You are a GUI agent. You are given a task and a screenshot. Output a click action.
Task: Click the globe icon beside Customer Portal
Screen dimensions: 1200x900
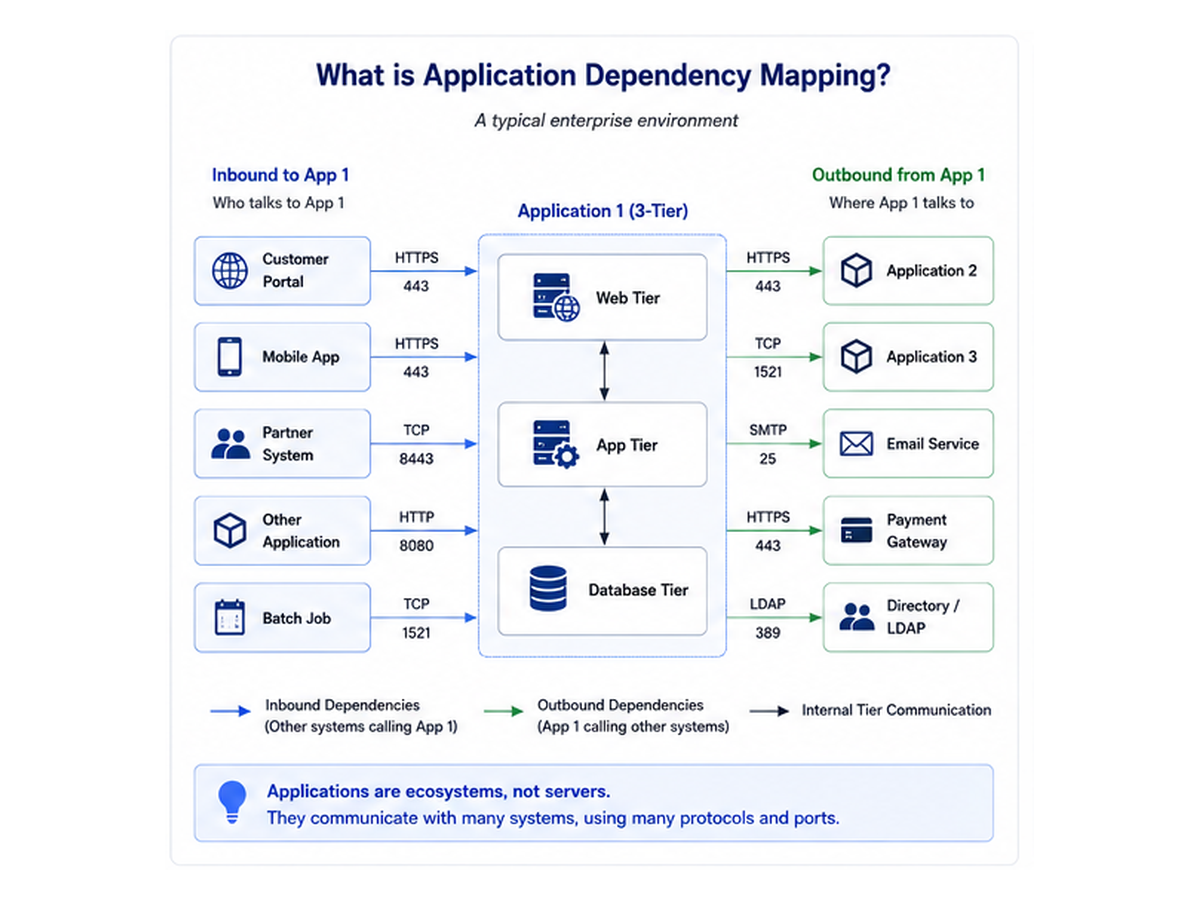click(230, 271)
